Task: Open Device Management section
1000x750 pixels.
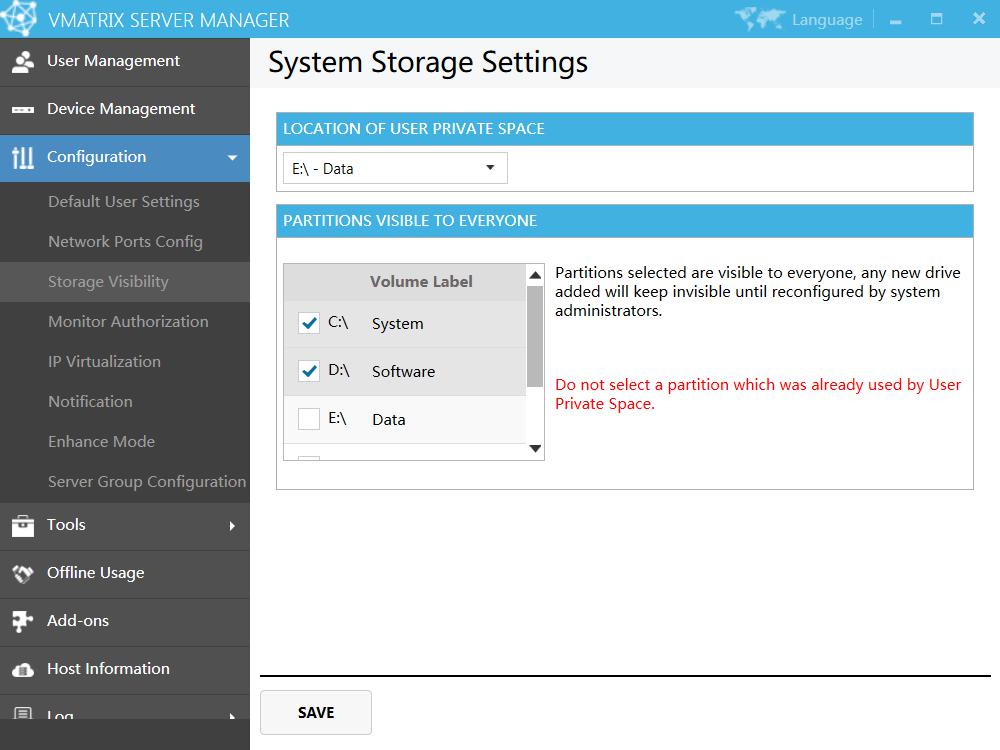Action: [x=125, y=110]
